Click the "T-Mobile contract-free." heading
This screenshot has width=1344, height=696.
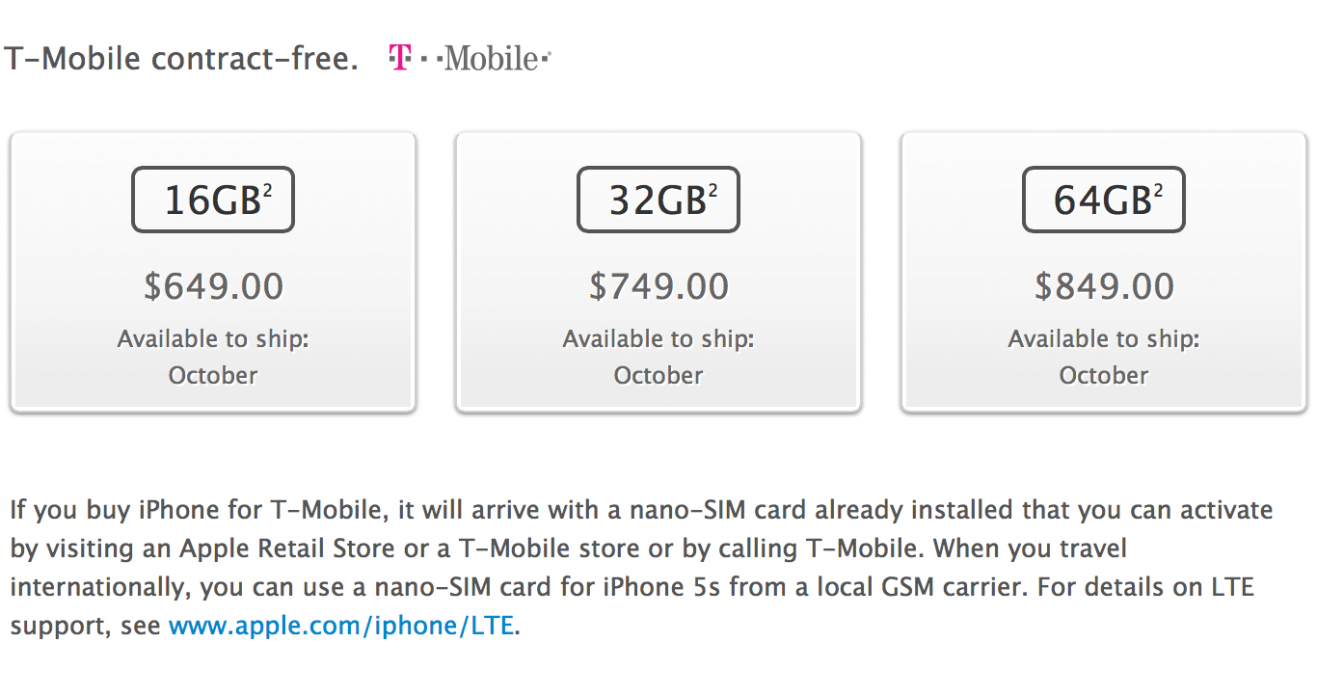click(181, 59)
